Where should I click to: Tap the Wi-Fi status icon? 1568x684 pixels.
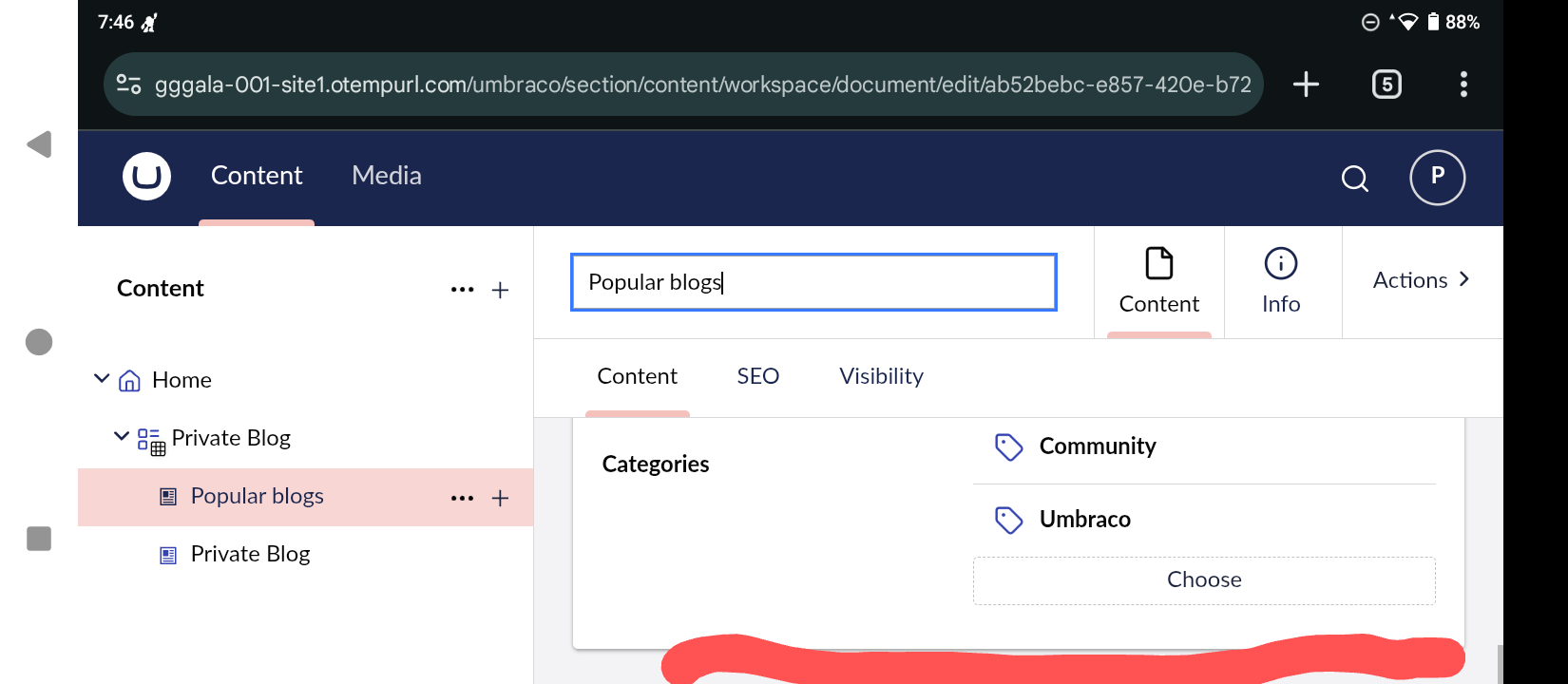[x=1407, y=22]
